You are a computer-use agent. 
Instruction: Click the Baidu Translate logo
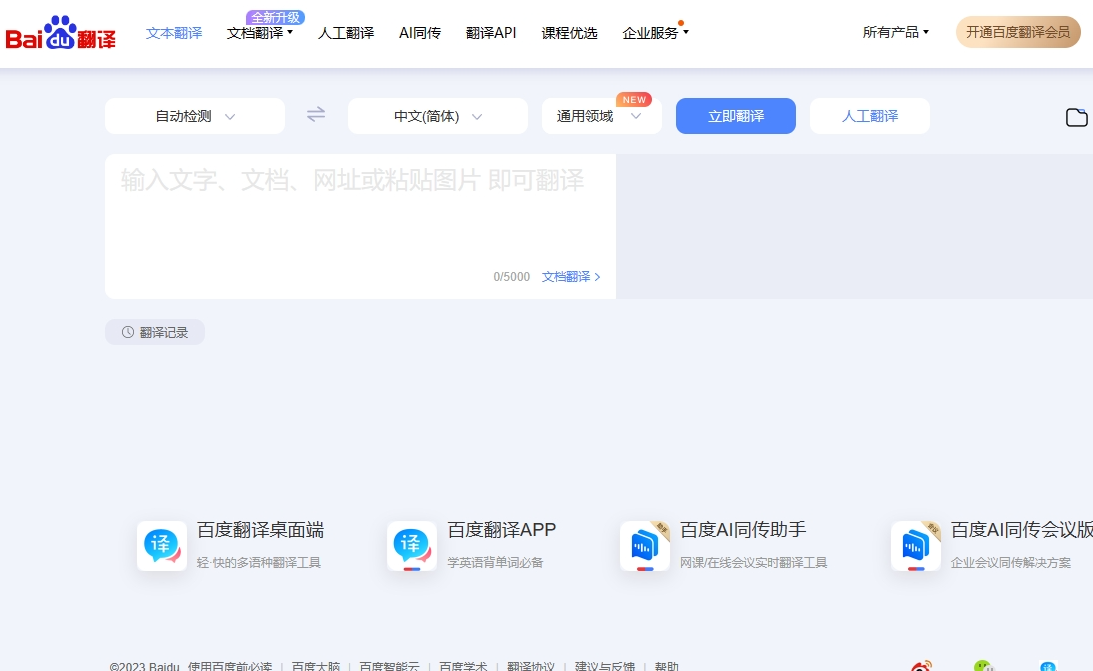[x=60, y=34]
